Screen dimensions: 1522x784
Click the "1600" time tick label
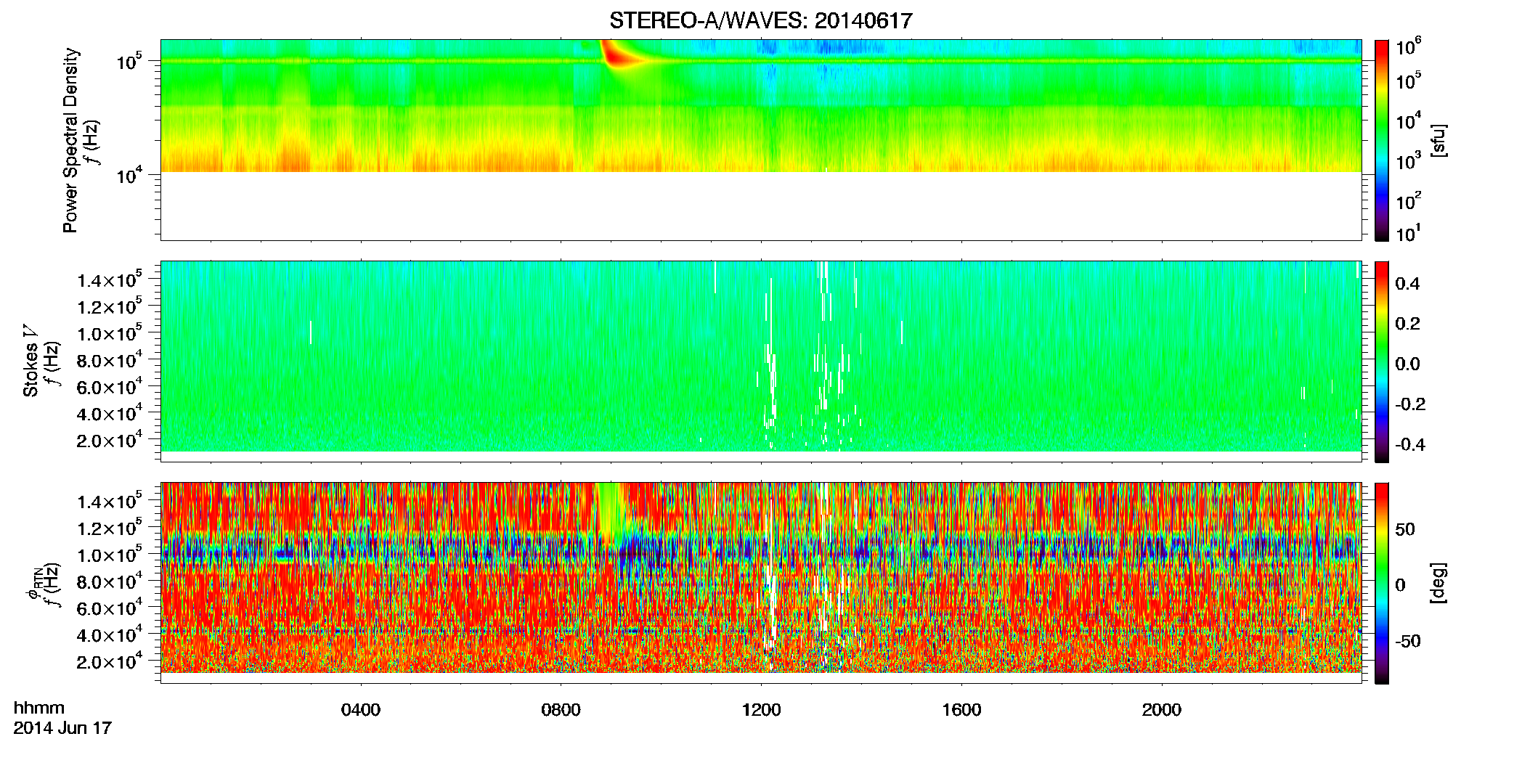961,710
